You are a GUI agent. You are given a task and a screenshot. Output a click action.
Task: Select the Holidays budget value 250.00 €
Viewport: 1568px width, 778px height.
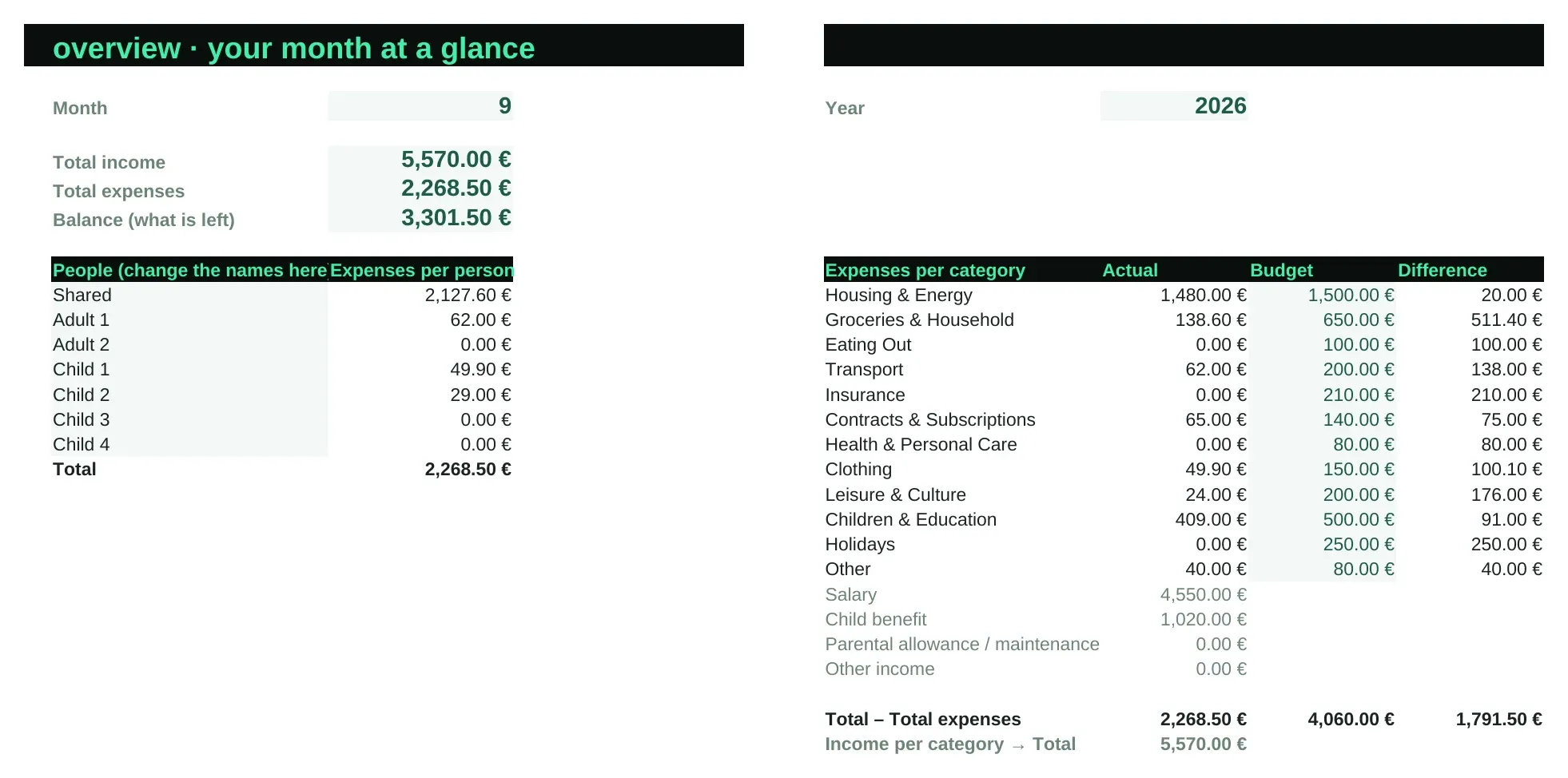point(1322,544)
